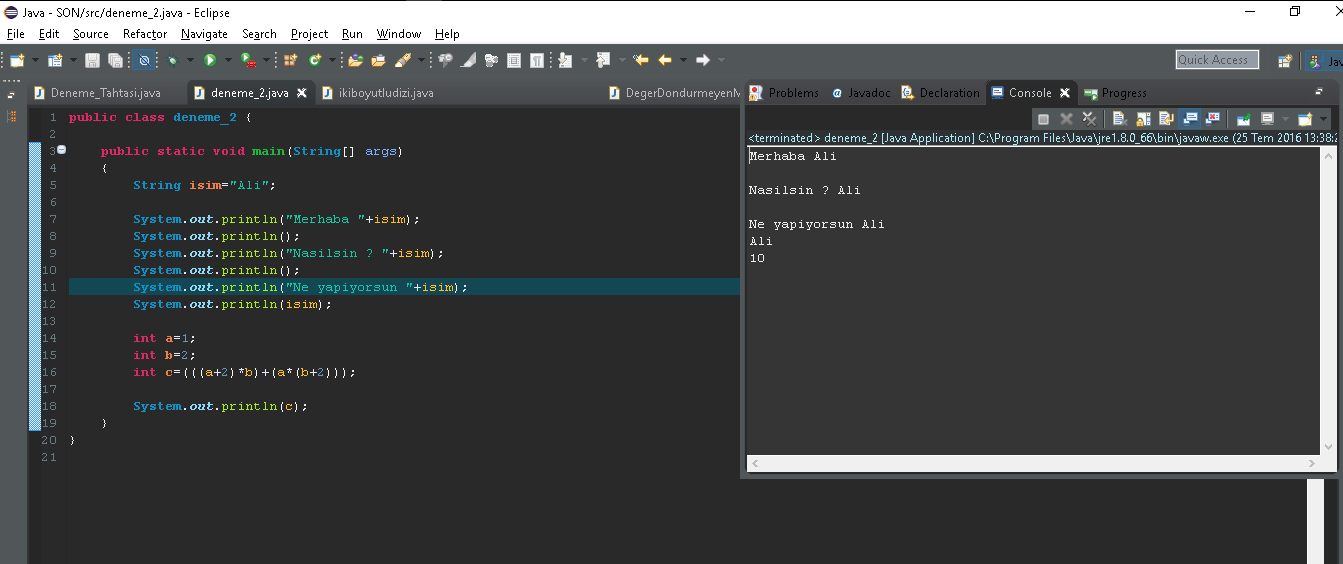Image resolution: width=1343 pixels, height=564 pixels.
Task: Open the Run button dropdown arrow
Action: tap(228, 60)
